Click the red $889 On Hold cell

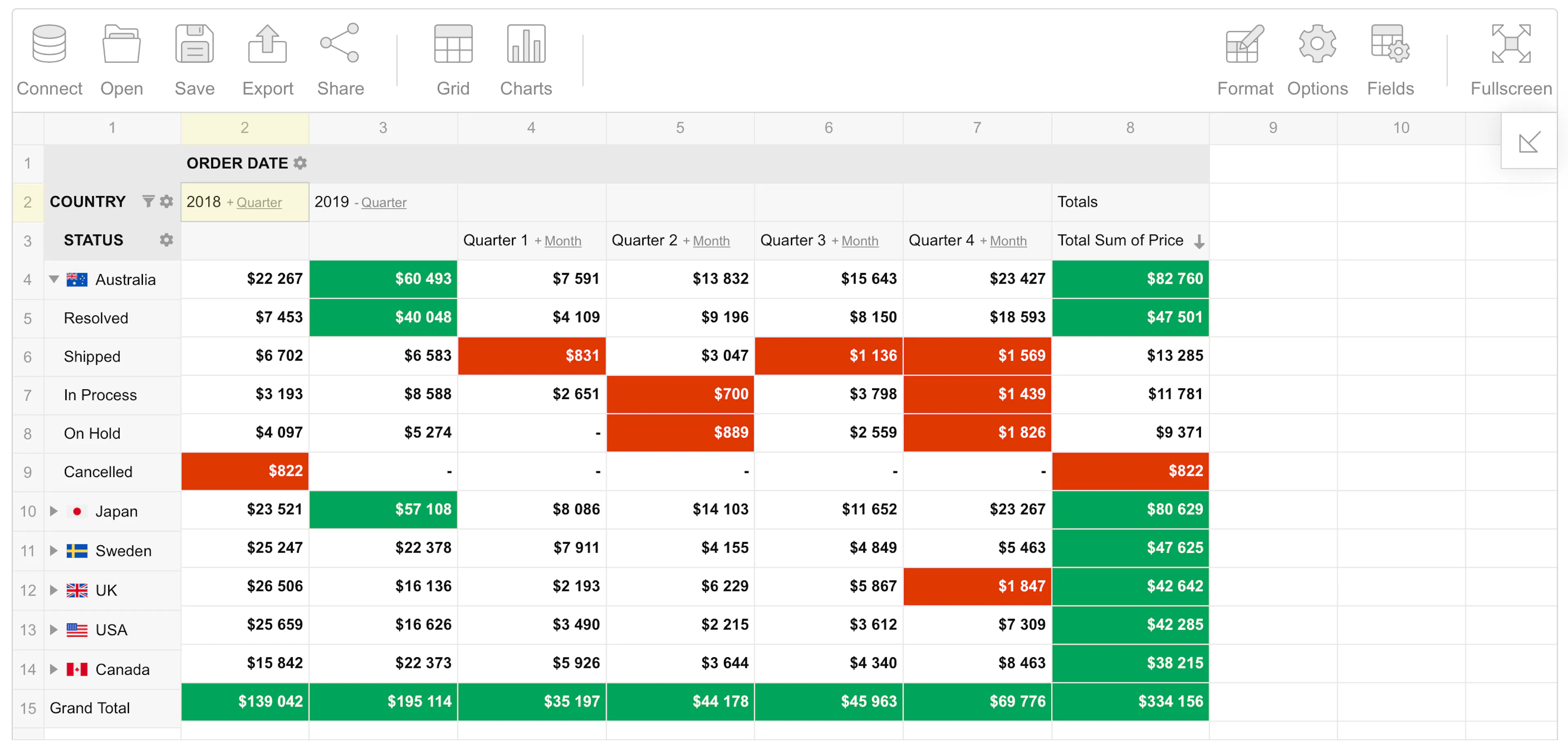click(681, 433)
